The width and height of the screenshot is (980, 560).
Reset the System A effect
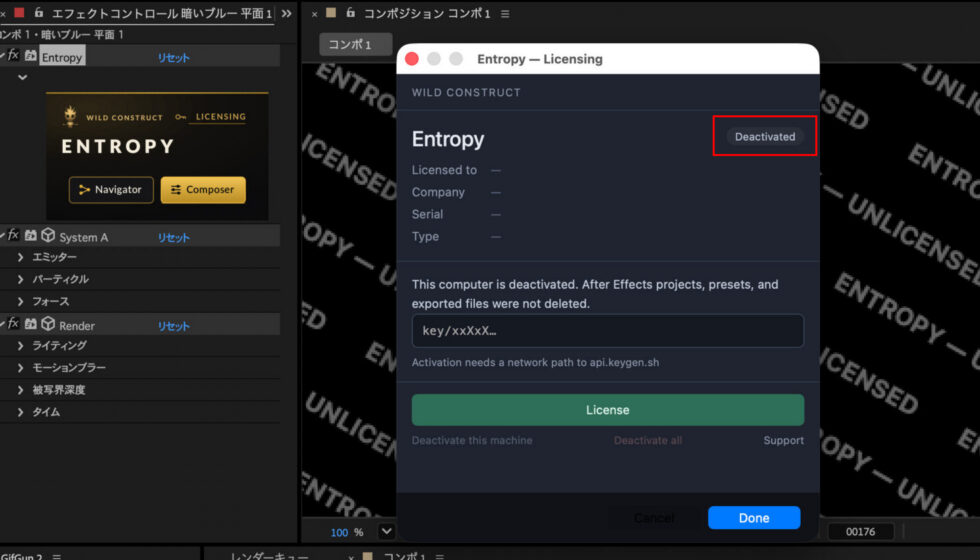coord(173,238)
